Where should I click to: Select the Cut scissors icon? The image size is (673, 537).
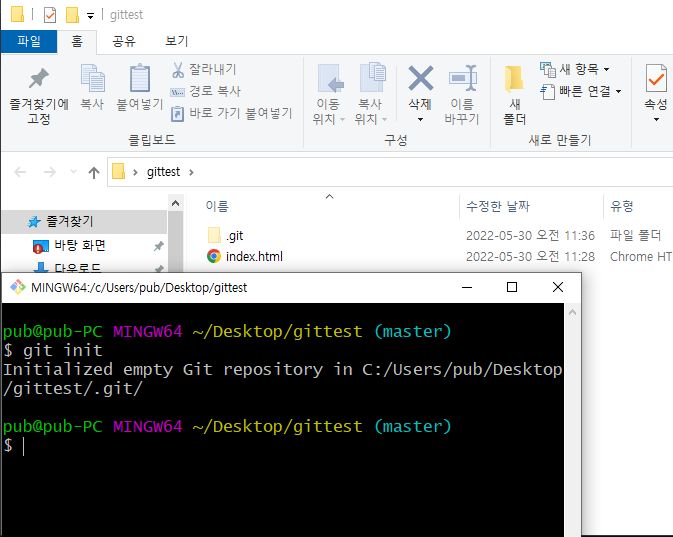(178, 70)
